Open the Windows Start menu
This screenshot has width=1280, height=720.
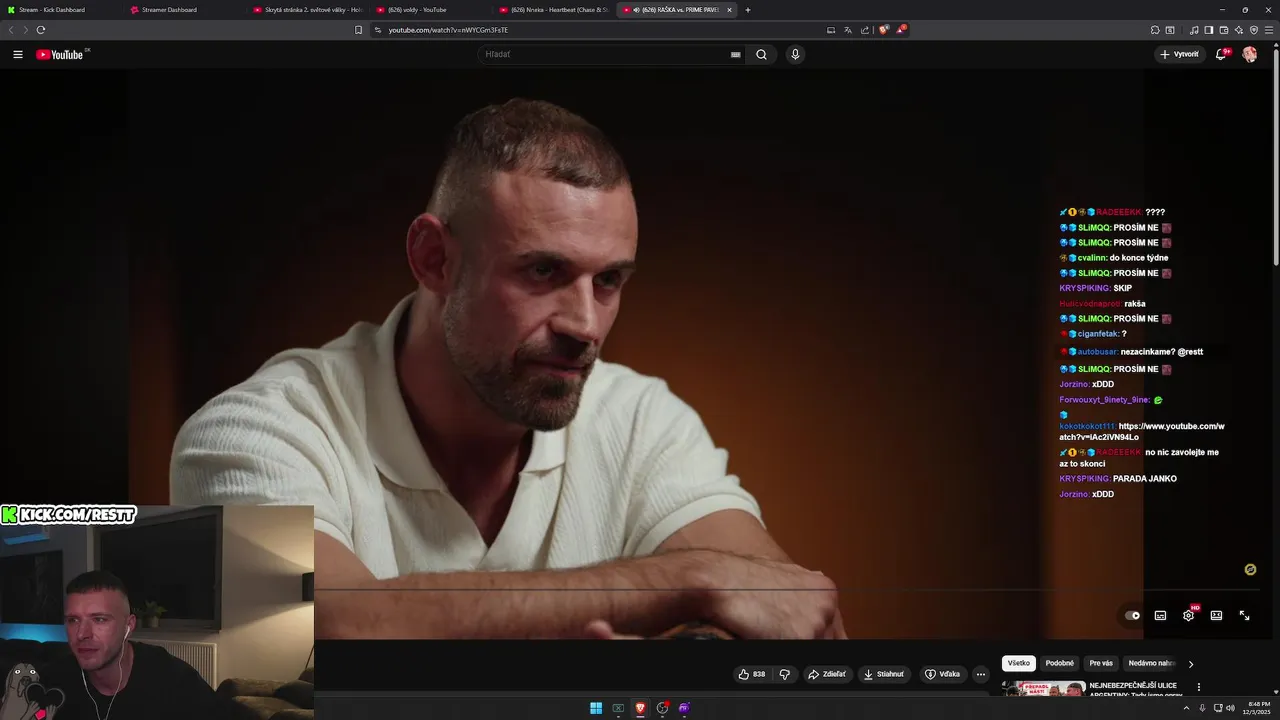click(x=596, y=708)
